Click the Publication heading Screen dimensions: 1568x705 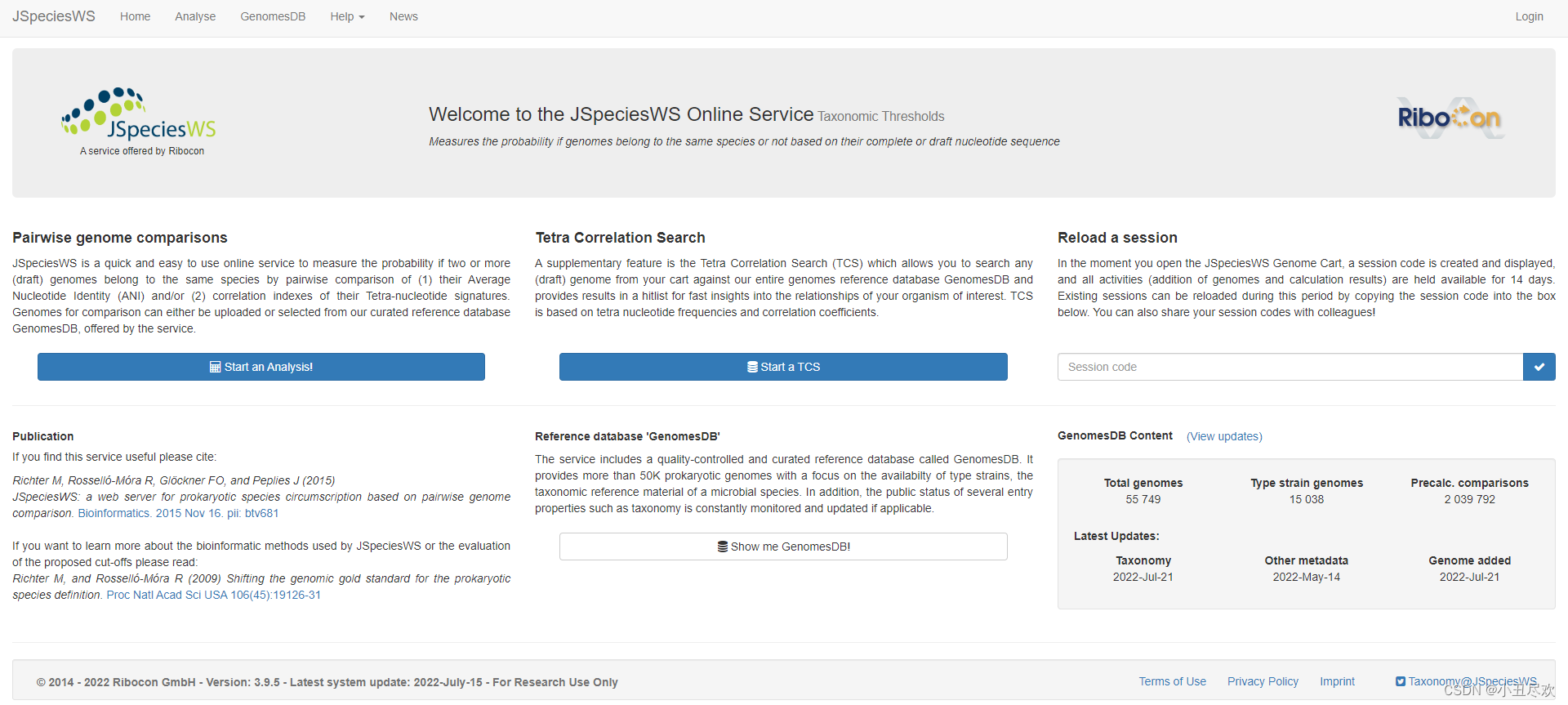click(x=43, y=436)
